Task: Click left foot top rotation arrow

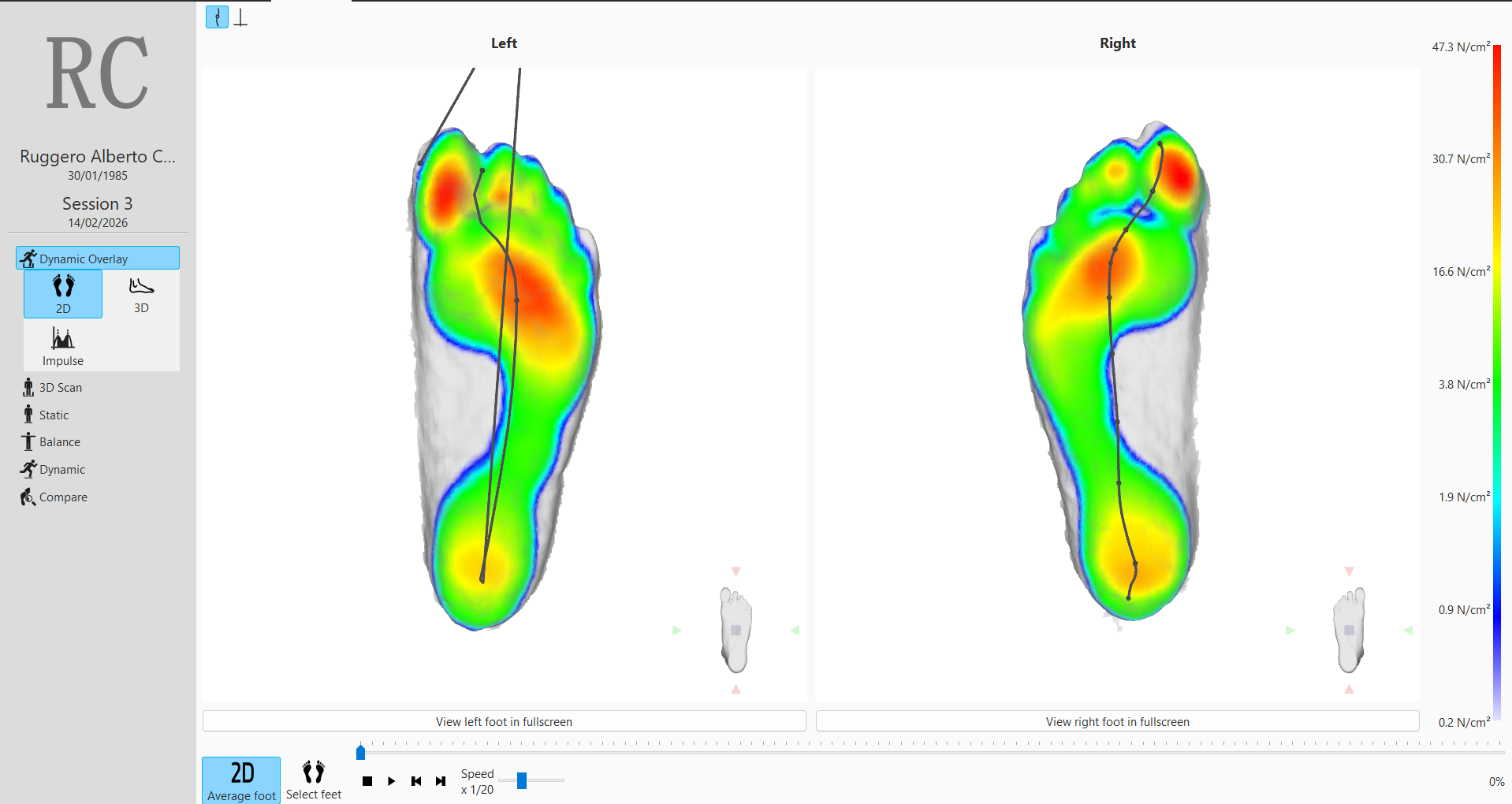Action: (736, 571)
